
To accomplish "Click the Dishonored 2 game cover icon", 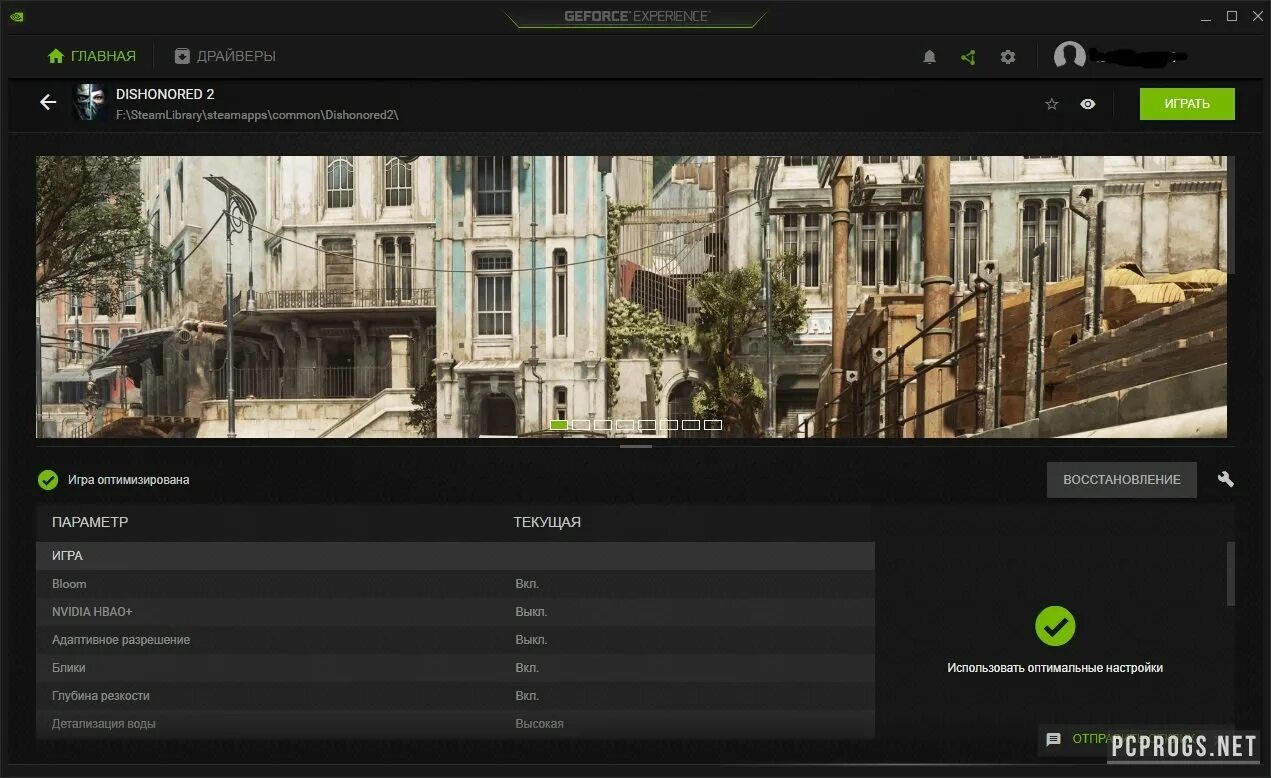I will click(x=89, y=103).
